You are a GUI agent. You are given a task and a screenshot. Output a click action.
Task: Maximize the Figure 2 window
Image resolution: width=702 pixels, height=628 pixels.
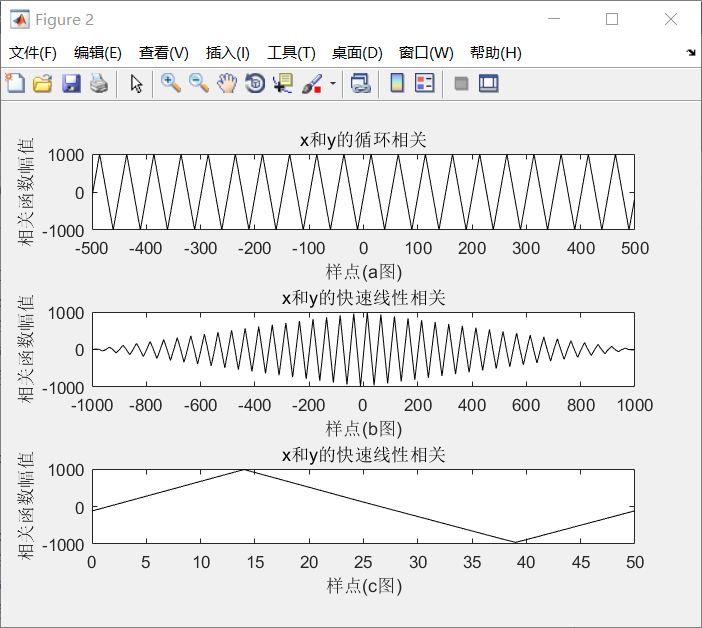pyautogui.click(x=612, y=19)
